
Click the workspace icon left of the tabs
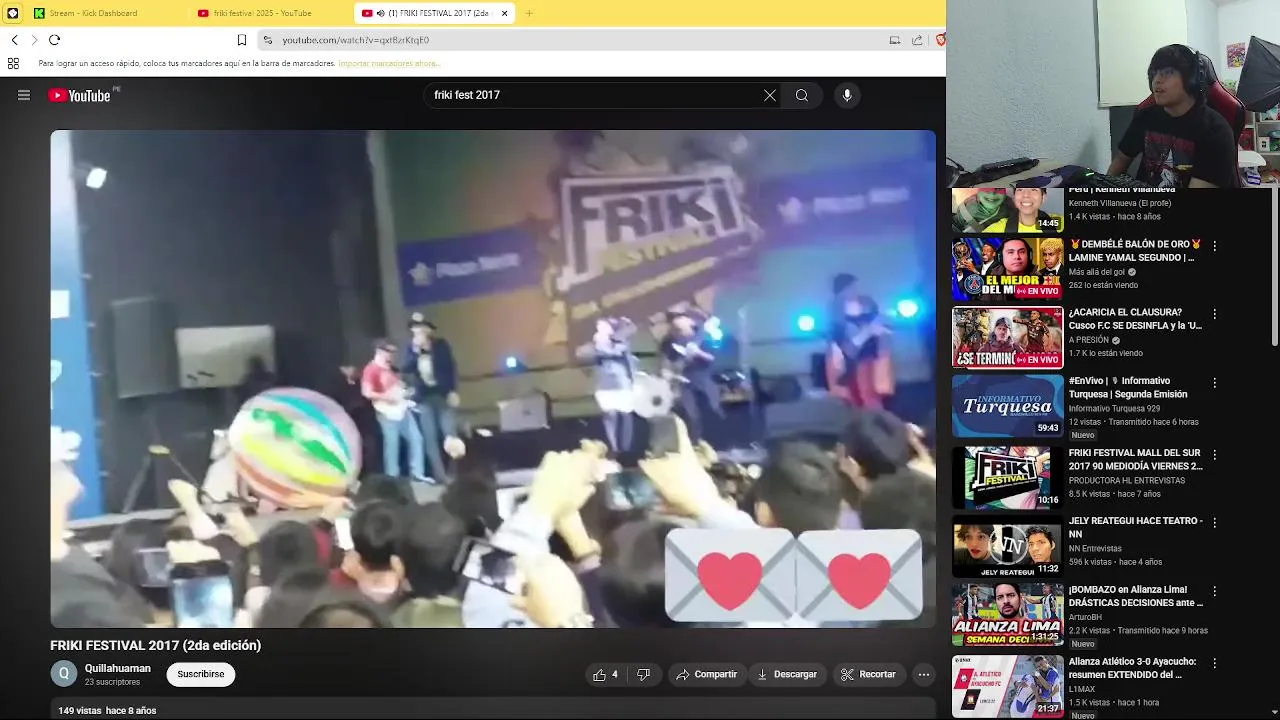pyautogui.click(x=12, y=13)
